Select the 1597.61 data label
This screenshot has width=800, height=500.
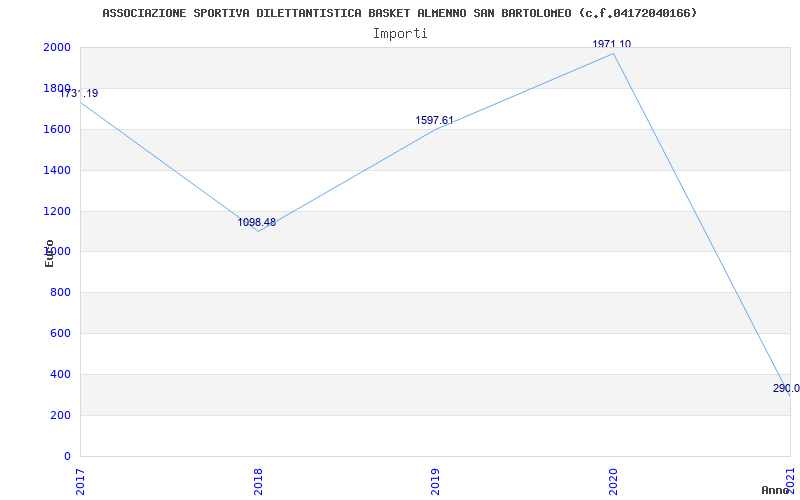[434, 120]
